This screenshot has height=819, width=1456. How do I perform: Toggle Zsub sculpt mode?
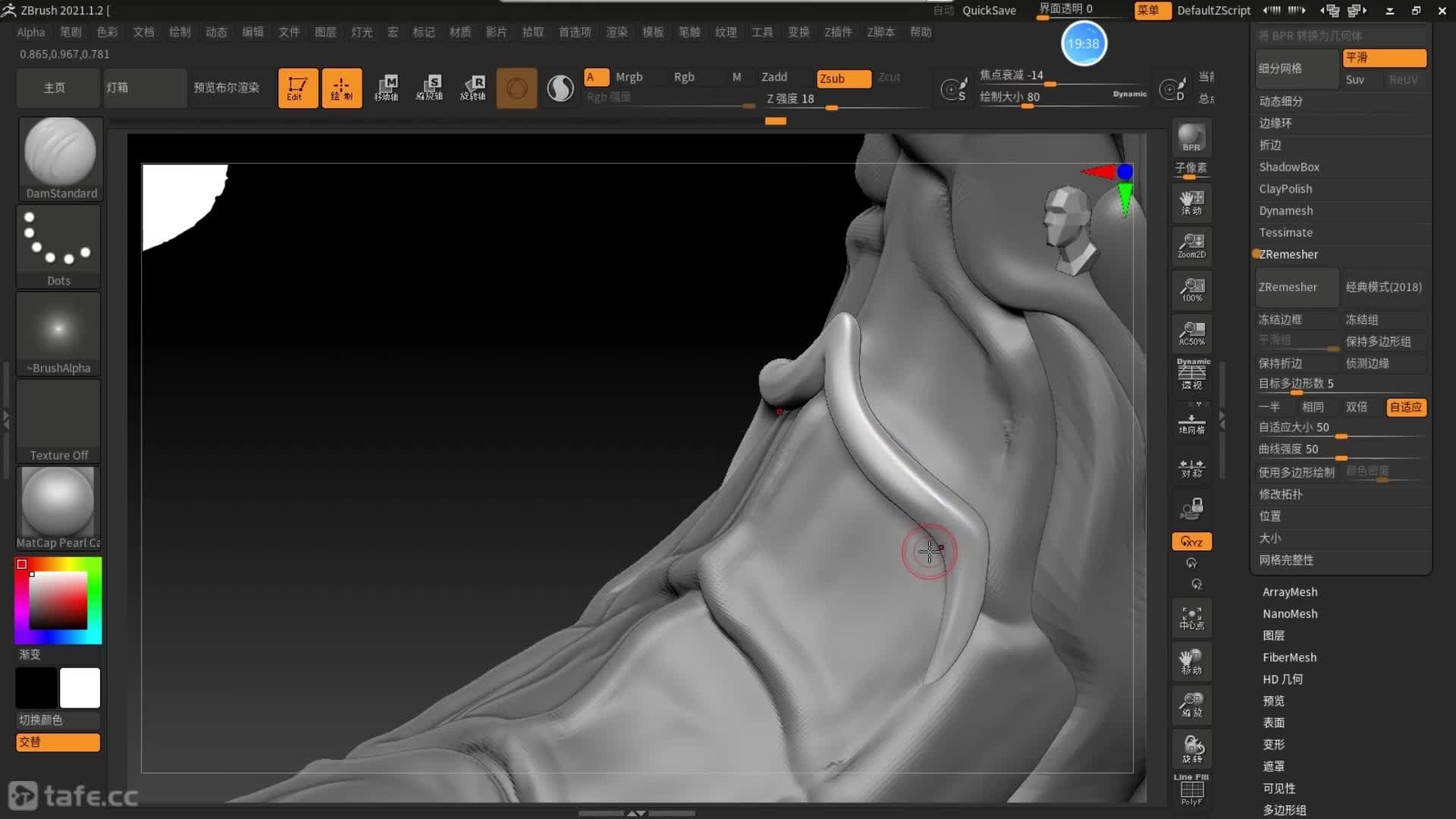(843, 78)
